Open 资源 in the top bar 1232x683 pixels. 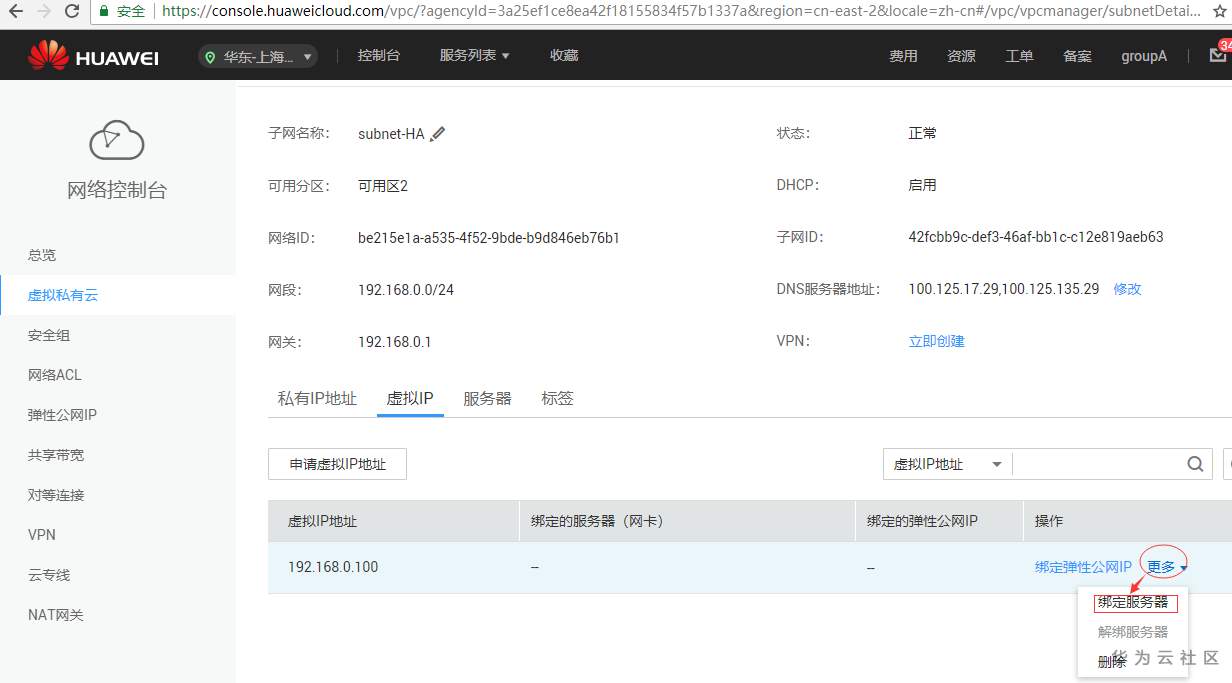pos(961,56)
